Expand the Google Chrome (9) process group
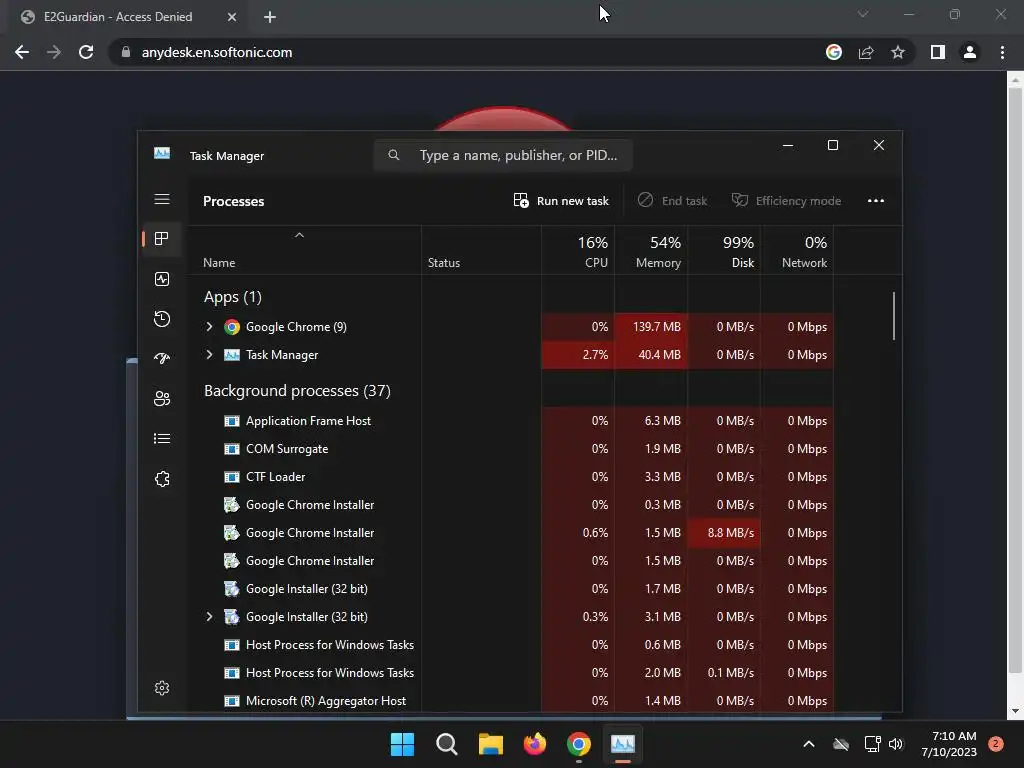Viewport: 1024px width, 768px height. 210,327
